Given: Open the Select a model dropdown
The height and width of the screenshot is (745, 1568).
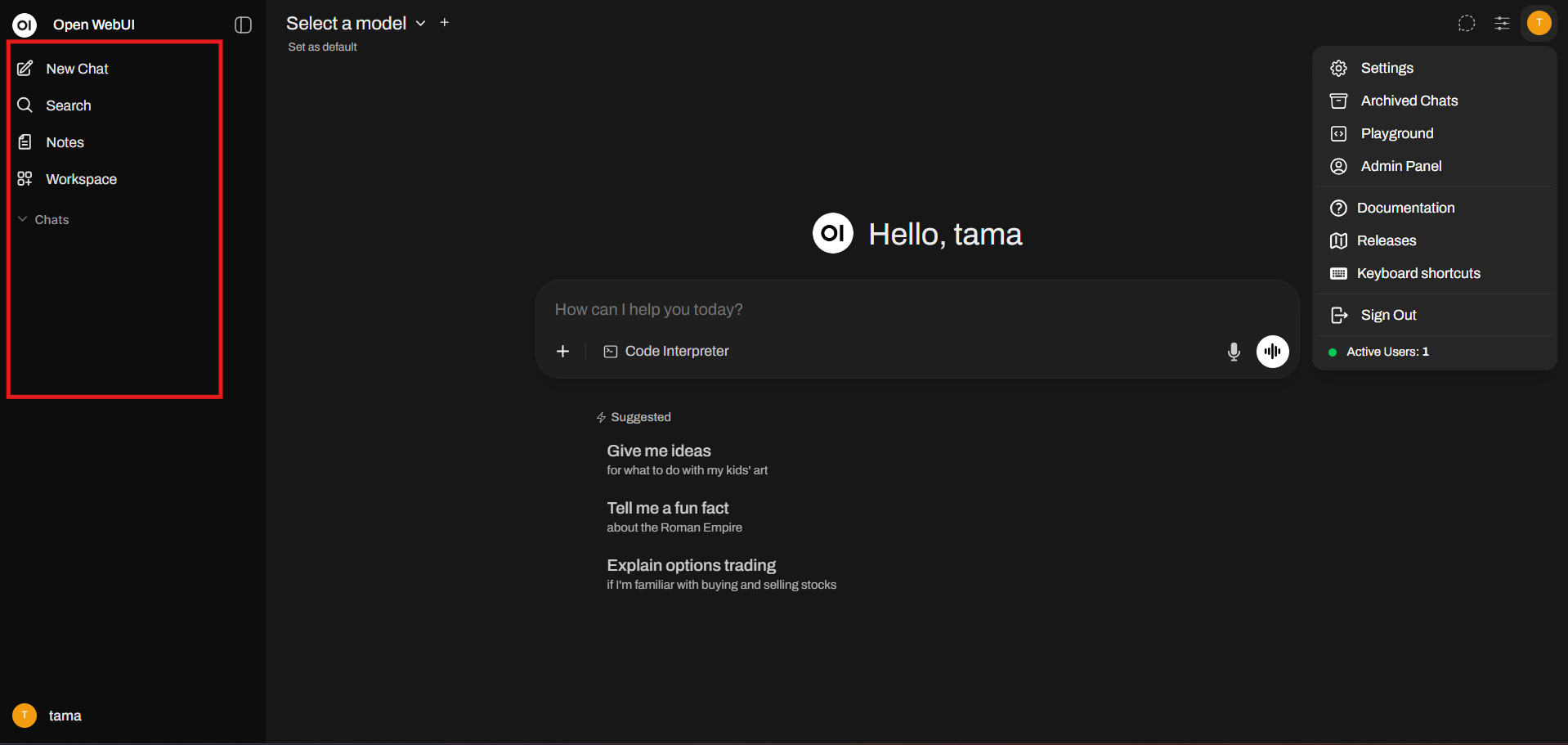Looking at the screenshot, I should tap(355, 23).
